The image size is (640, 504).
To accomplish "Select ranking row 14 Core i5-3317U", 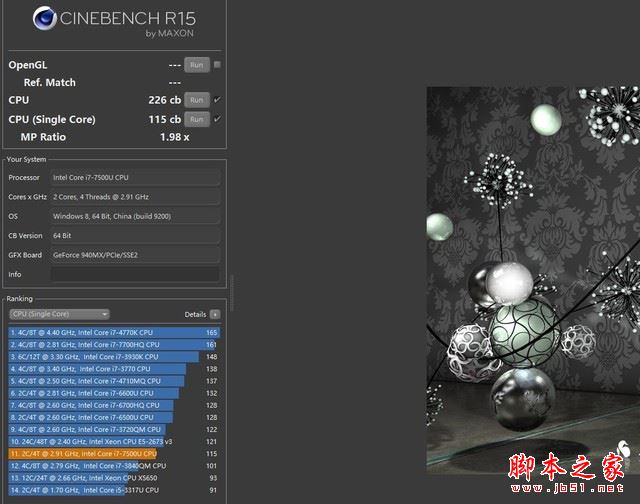I will (114, 490).
